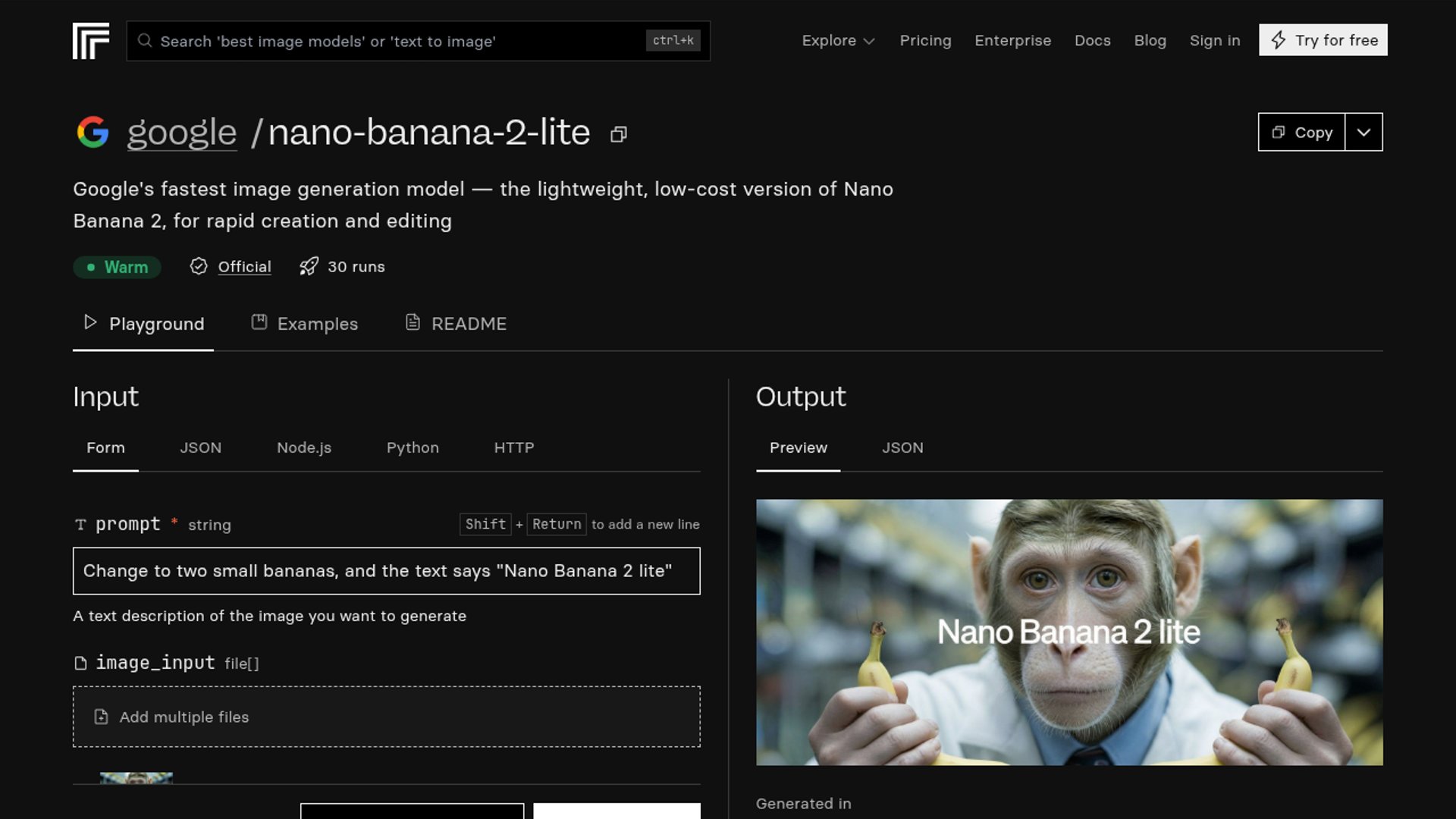This screenshot has height=819, width=1456.
Task: Click the Add multiple files drop zone
Action: 387,717
